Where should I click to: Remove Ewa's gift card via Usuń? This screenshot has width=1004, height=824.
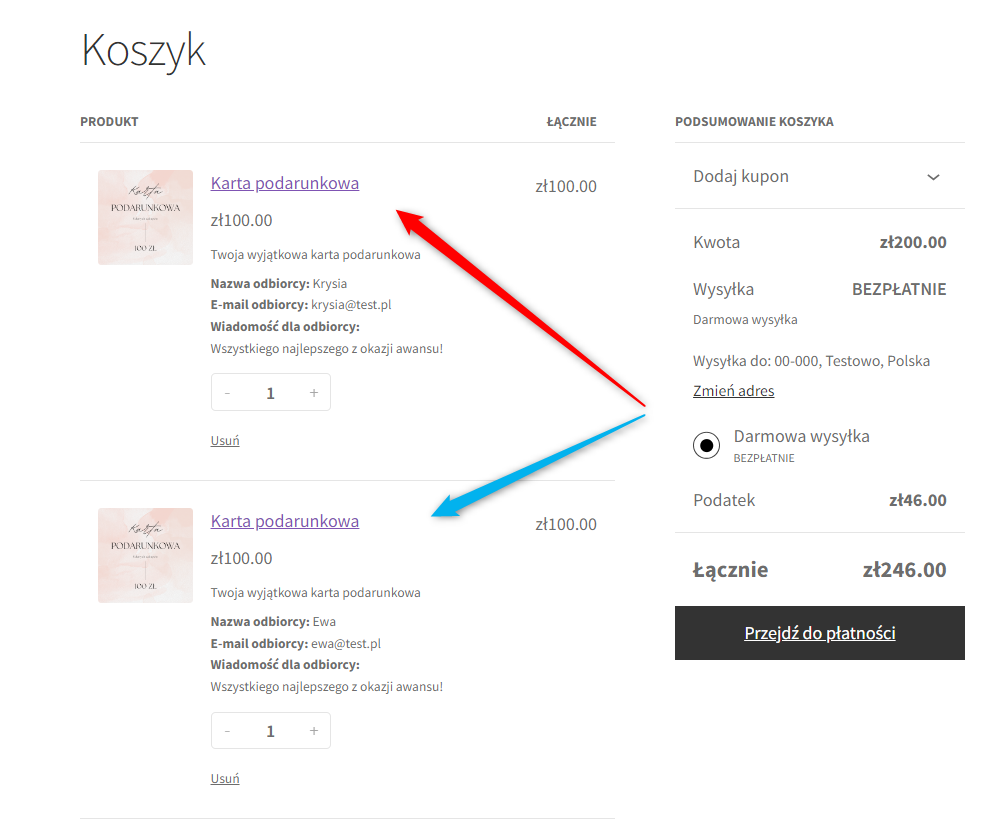pyautogui.click(x=225, y=779)
